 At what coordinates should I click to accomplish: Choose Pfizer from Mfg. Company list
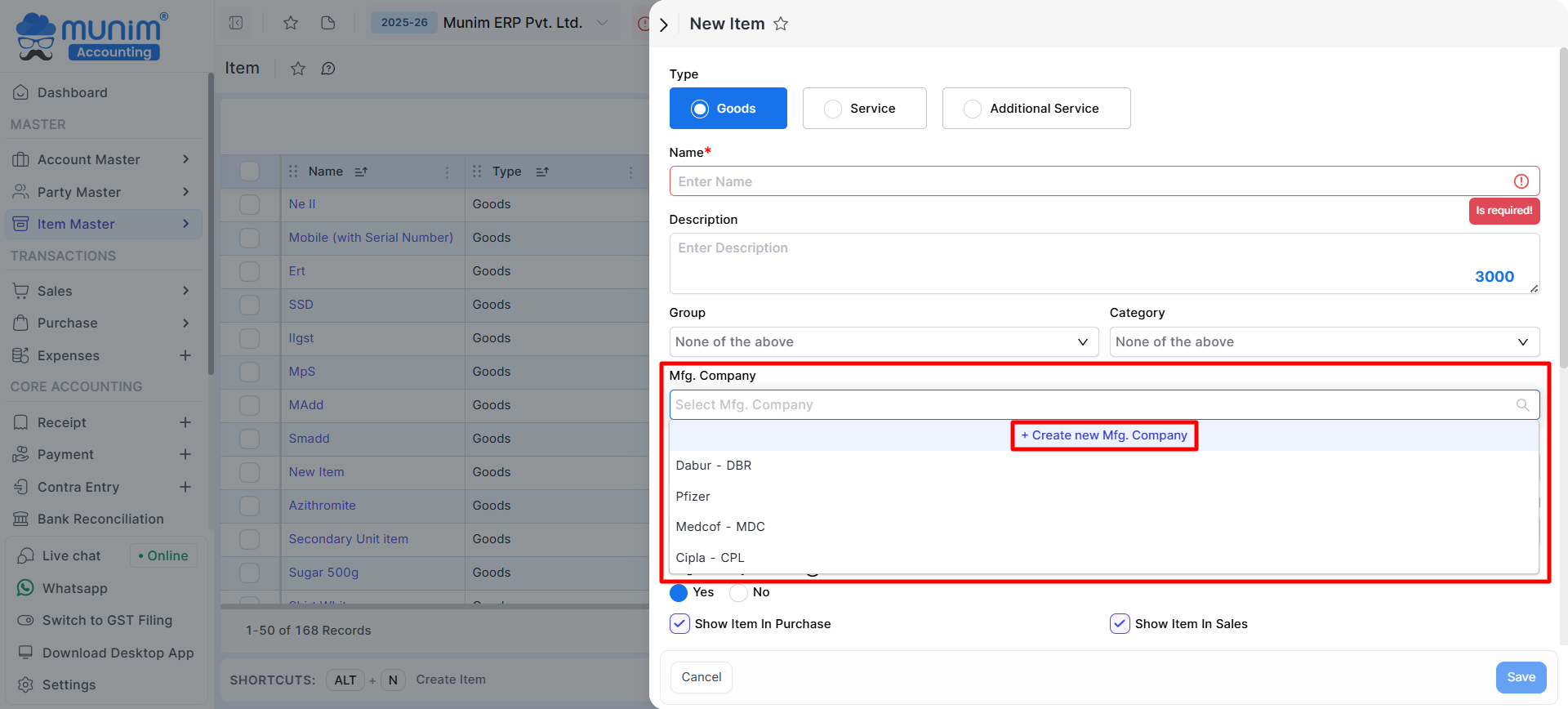coord(693,497)
